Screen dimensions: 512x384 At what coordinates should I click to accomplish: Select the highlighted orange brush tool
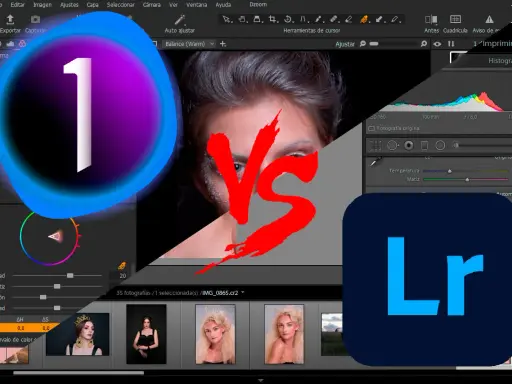(x=364, y=20)
